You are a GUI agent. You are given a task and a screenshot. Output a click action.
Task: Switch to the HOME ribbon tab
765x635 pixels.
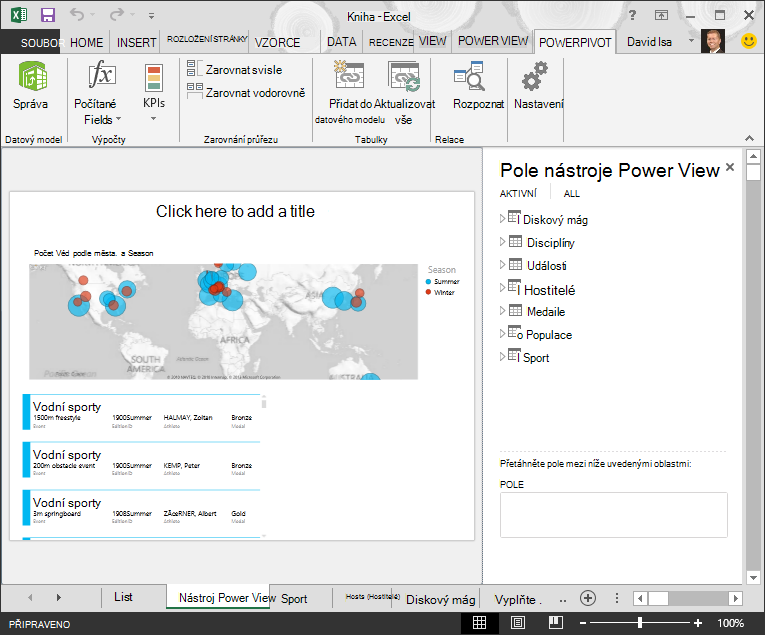coord(86,42)
